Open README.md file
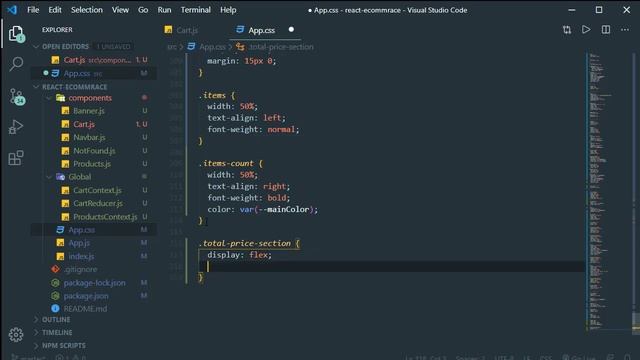 pyautogui.click(x=85, y=309)
